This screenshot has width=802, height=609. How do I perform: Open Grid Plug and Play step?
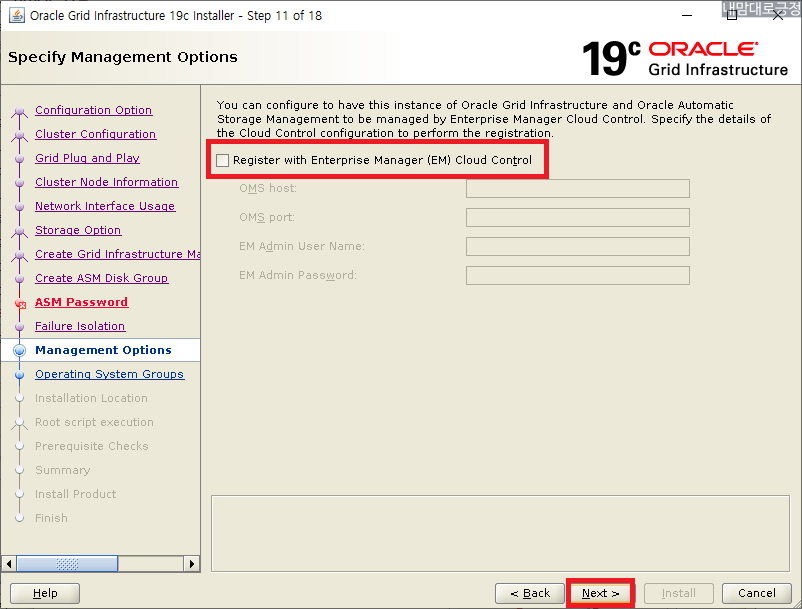pos(87,158)
